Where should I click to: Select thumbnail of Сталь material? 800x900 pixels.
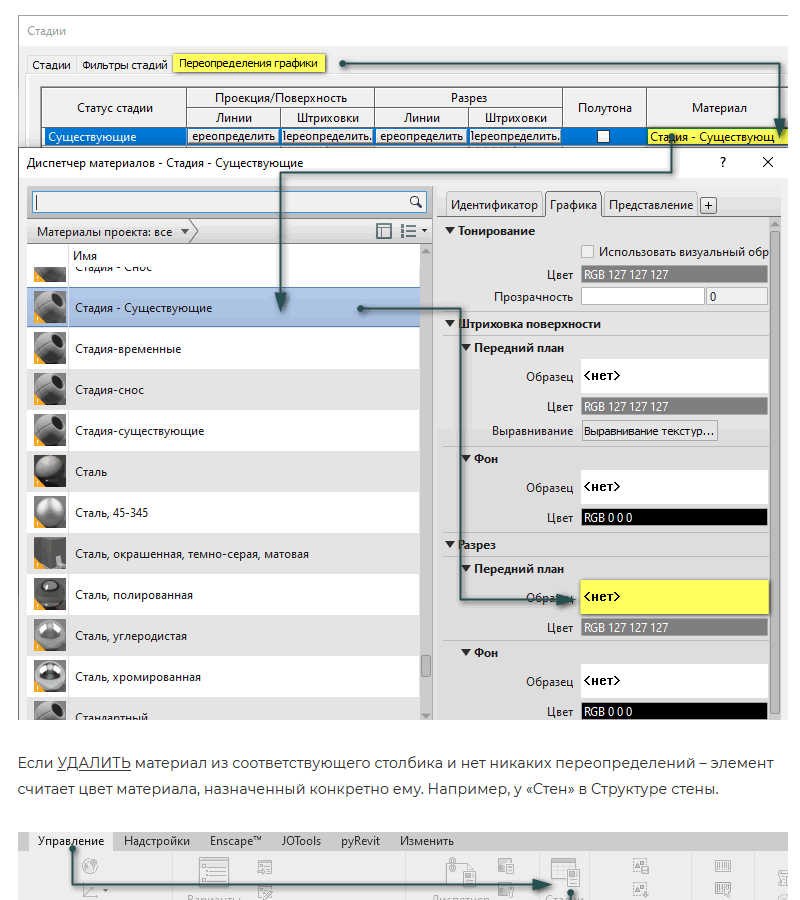coord(49,471)
